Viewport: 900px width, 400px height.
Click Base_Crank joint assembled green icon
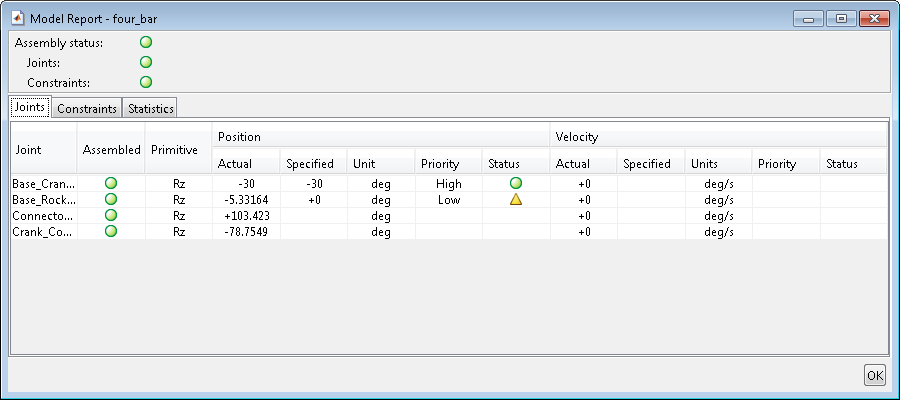tap(111, 184)
